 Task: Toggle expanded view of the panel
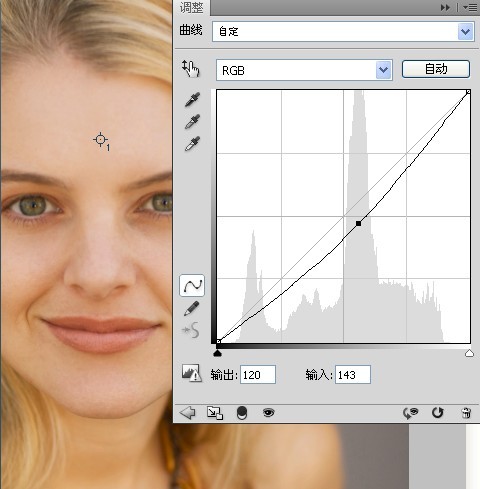(x=215, y=413)
